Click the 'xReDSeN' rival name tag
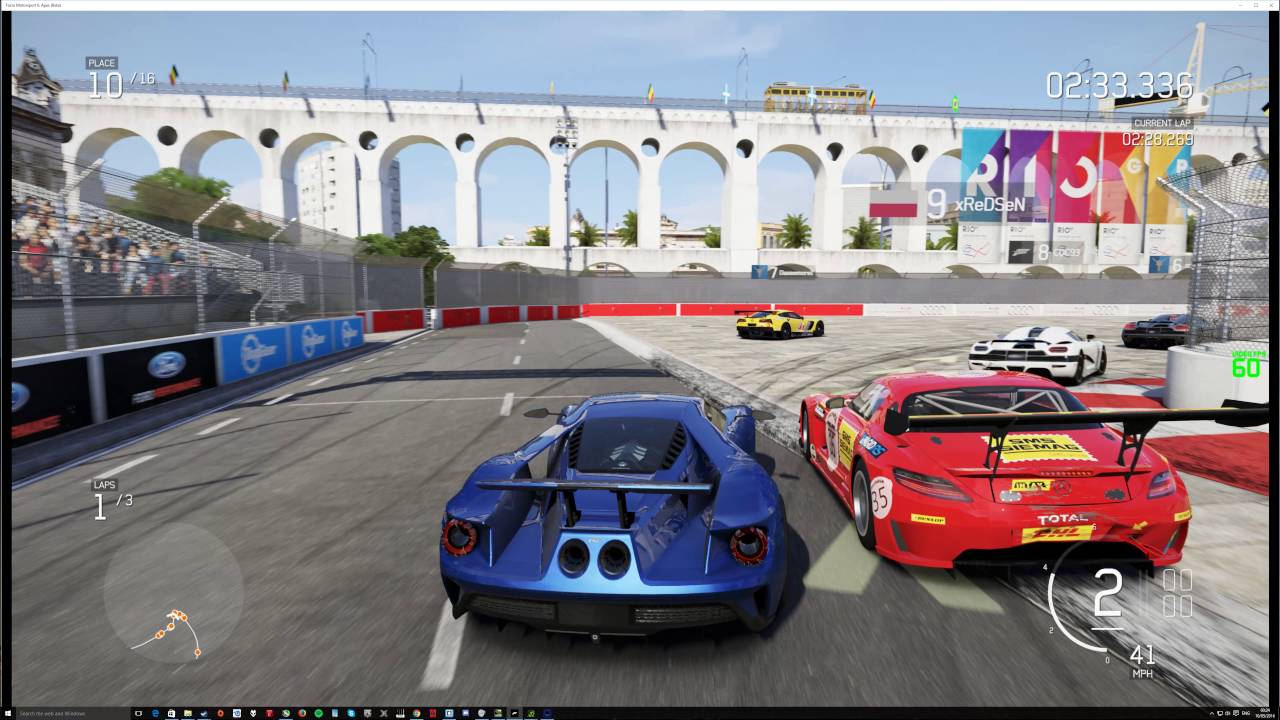1280x720 pixels. (989, 204)
